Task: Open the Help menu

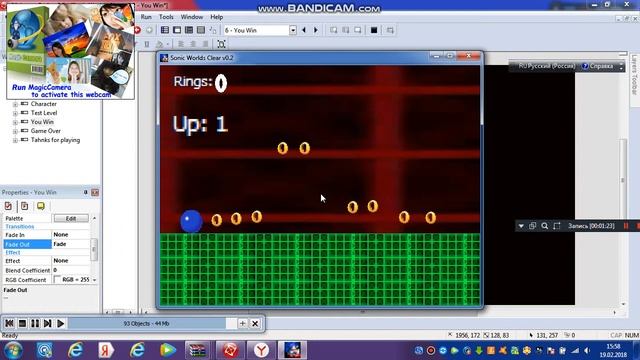Action: click(x=216, y=17)
